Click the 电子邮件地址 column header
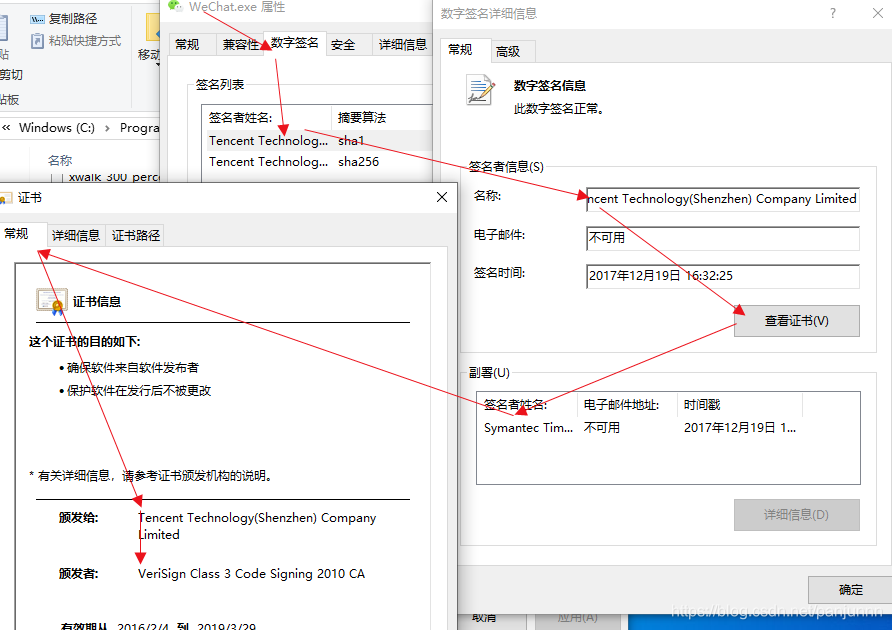892x630 pixels. [x=627, y=405]
